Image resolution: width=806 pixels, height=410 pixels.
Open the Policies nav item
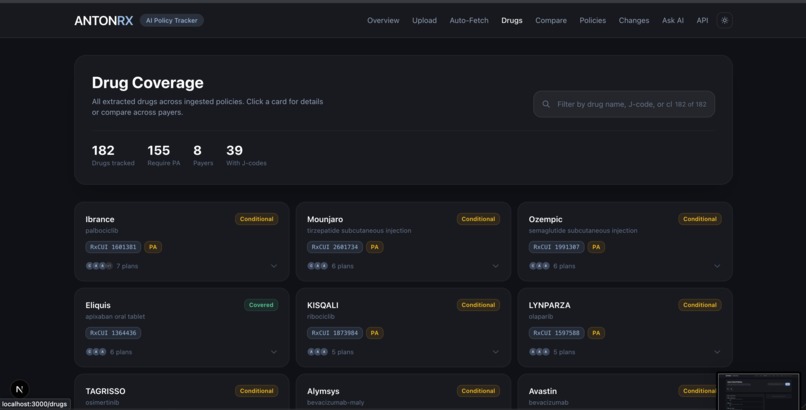[x=592, y=21]
